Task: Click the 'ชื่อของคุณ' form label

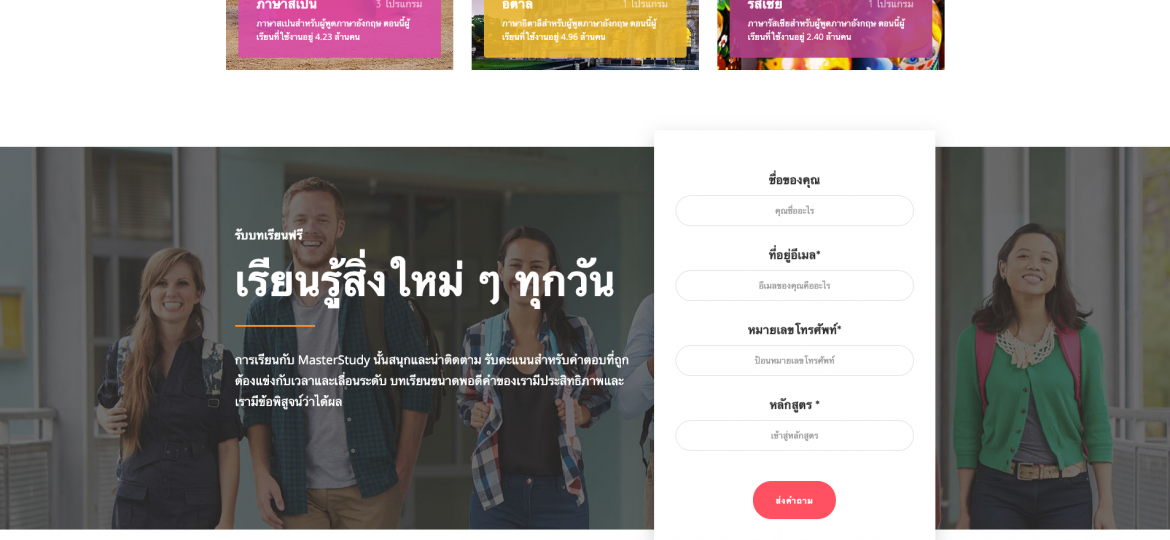Action: coord(794,180)
